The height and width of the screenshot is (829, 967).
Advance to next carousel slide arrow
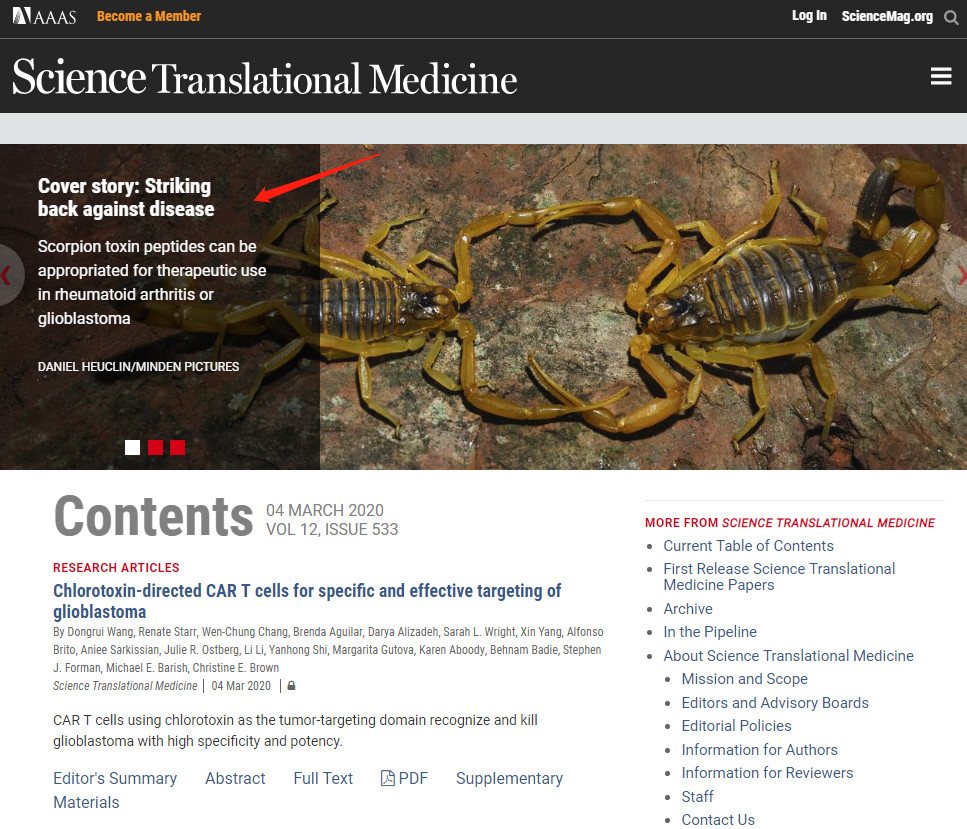(959, 275)
